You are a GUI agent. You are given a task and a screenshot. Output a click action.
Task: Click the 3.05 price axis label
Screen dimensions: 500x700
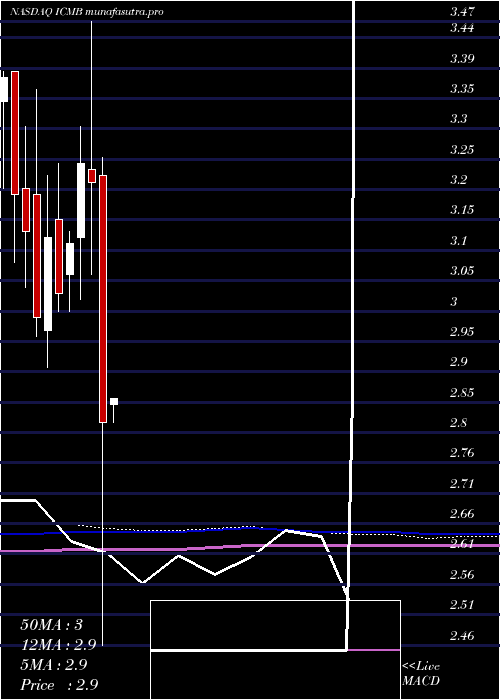tap(462, 271)
